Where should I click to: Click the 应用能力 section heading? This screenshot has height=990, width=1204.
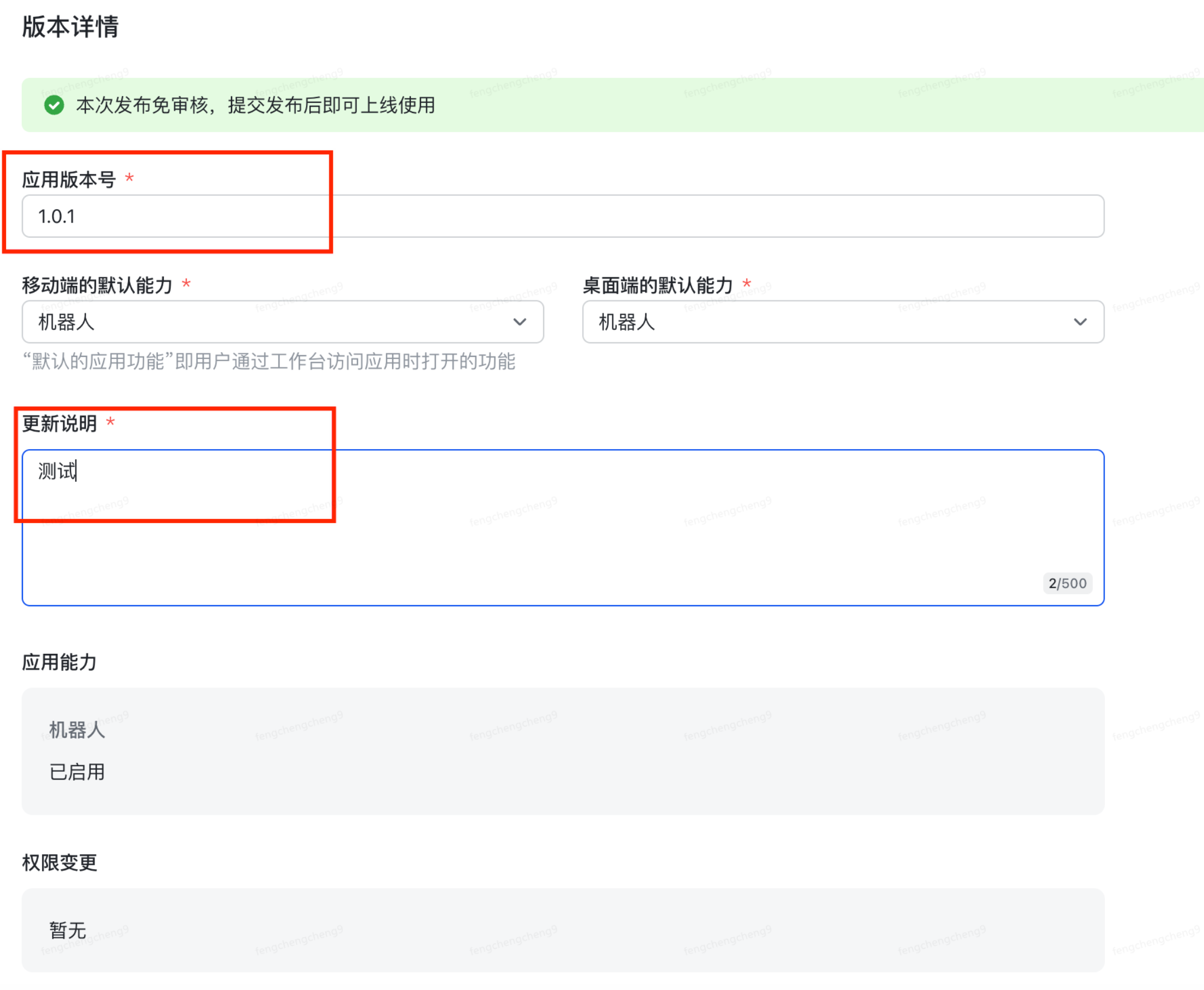59,662
